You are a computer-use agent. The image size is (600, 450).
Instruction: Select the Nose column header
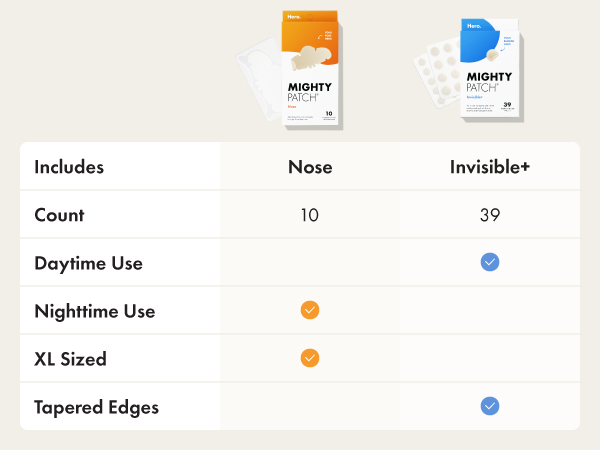tap(310, 167)
